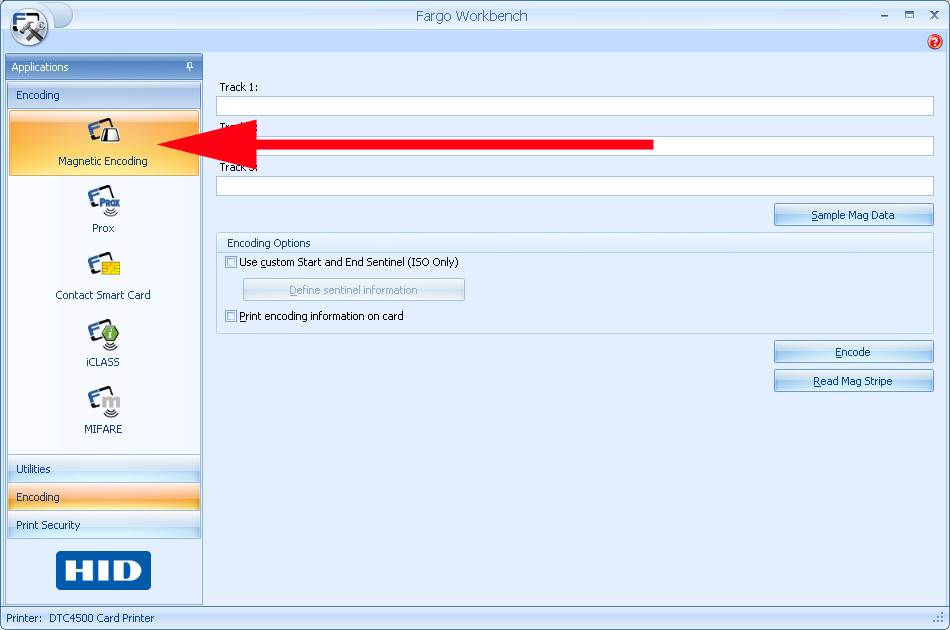The height and width of the screenshot is (630, 950).
Task: Focus the Track 3 text field
Action: (574, 186)
